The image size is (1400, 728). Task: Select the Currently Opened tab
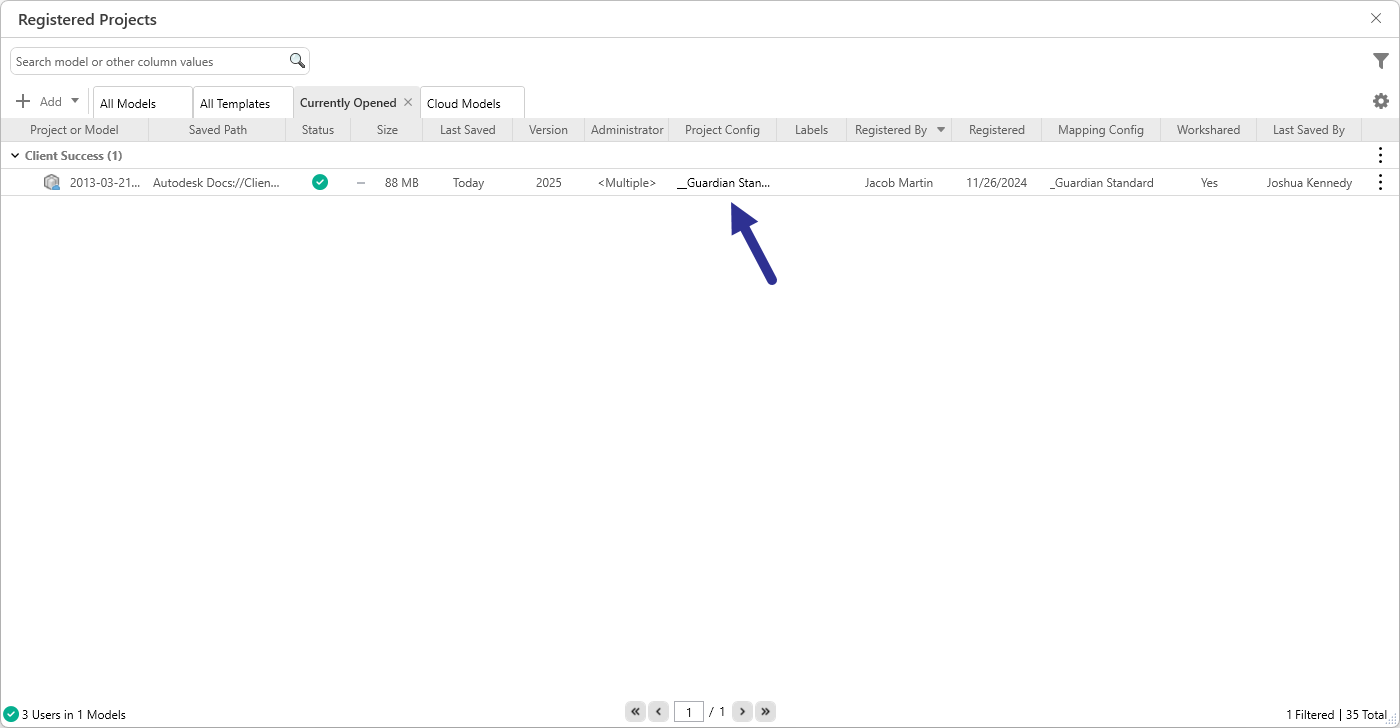348,102
